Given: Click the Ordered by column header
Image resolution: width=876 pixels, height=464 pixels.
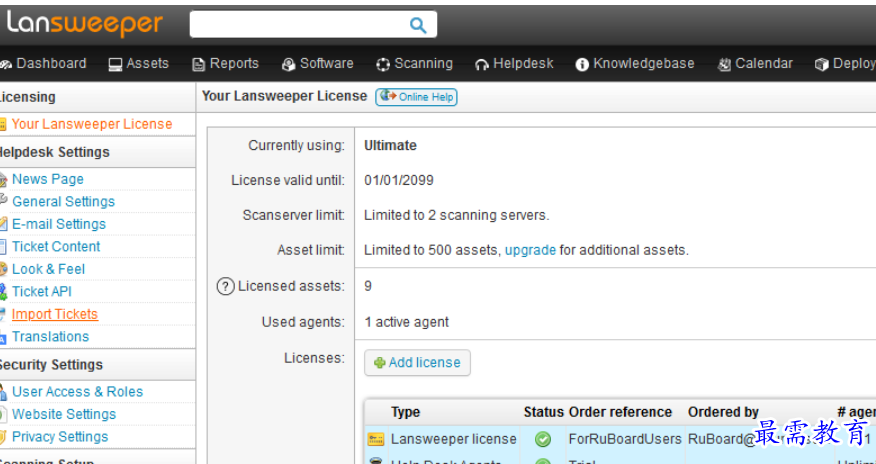Looking at the screenshot, I should 723,413.
